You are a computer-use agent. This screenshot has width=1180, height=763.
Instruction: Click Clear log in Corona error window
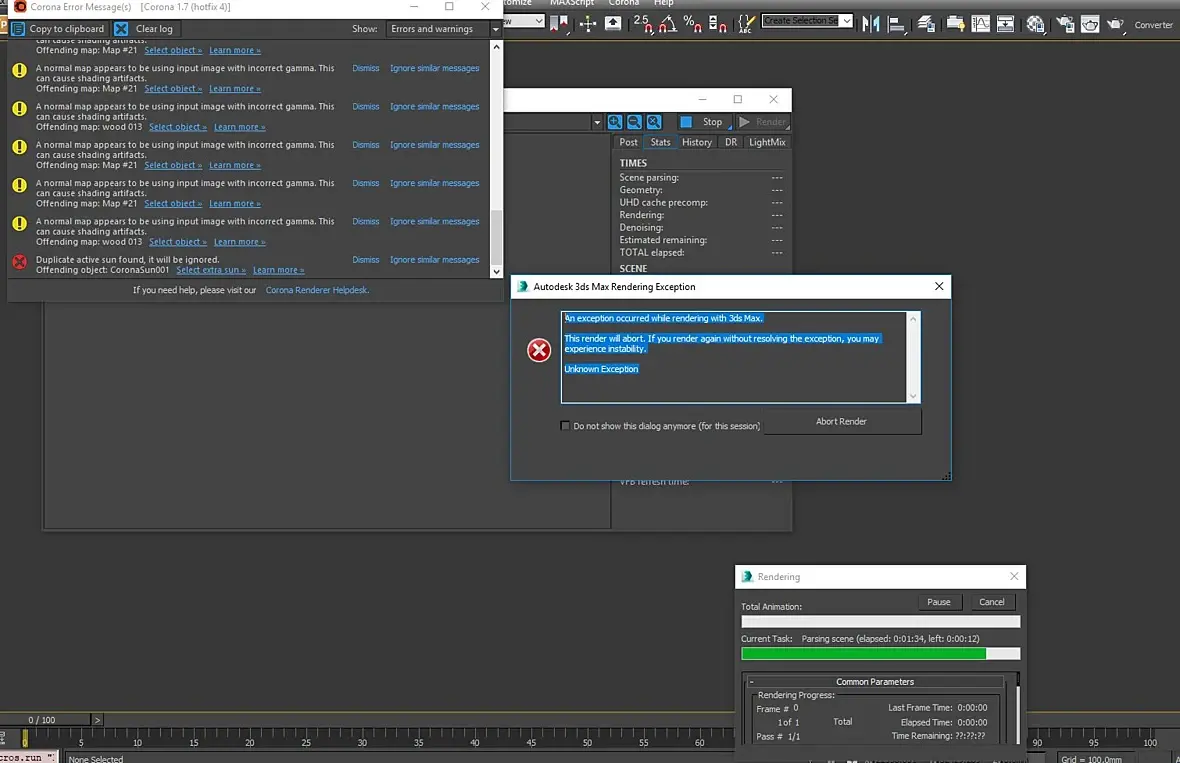[145, 29]
